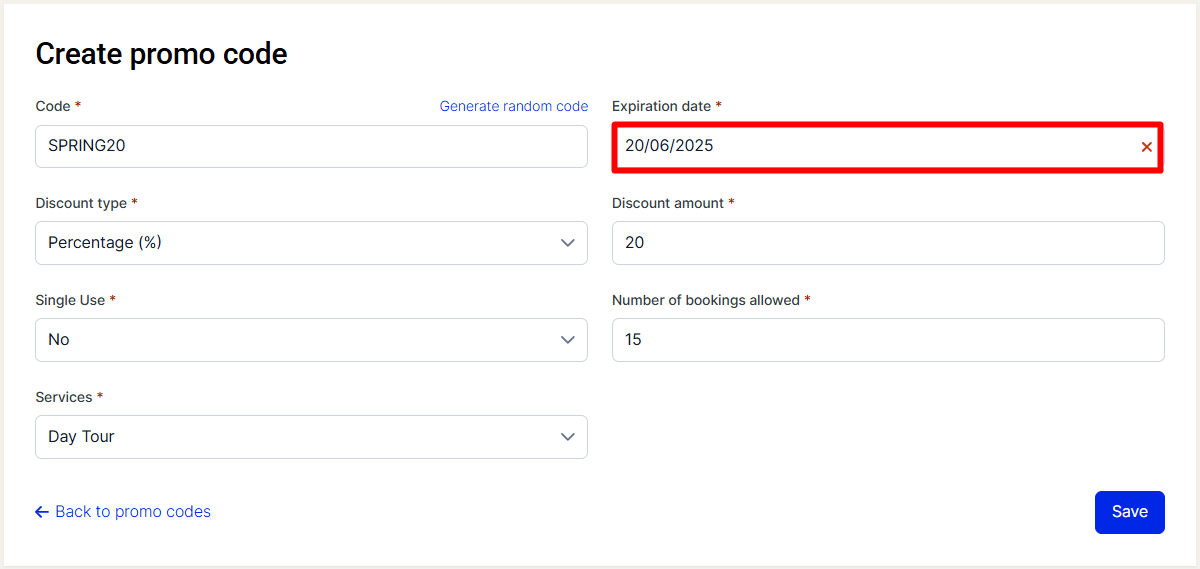The height and width of the screenshot is (569, 1200).
Task: Click the chevron arrow in the Single Use field
Action: click(x=568, y=340)
